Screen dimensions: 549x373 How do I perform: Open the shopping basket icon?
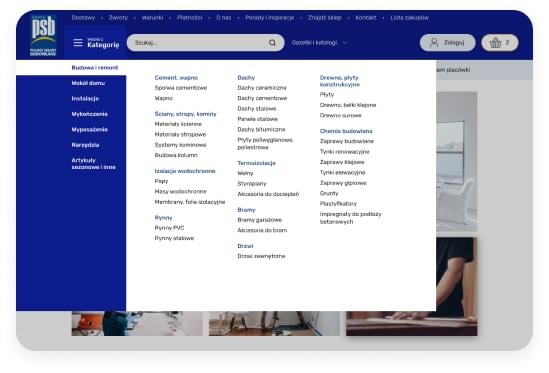coord(495,43)
